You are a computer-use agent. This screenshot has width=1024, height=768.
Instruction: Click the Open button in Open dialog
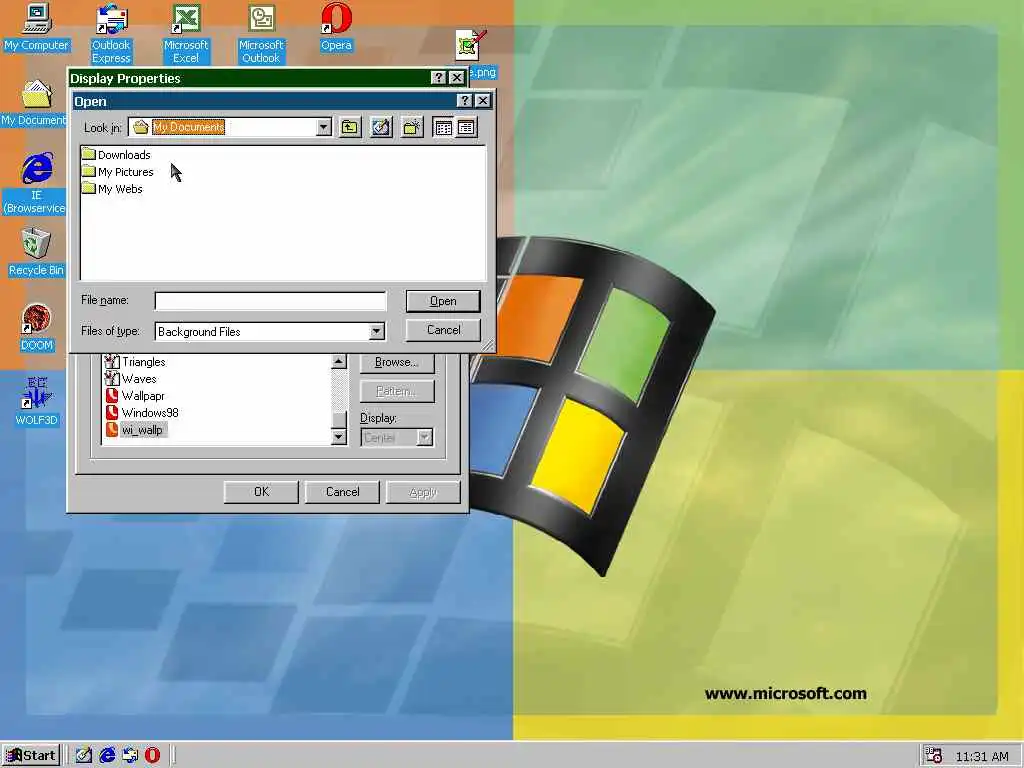click(443, 301)
